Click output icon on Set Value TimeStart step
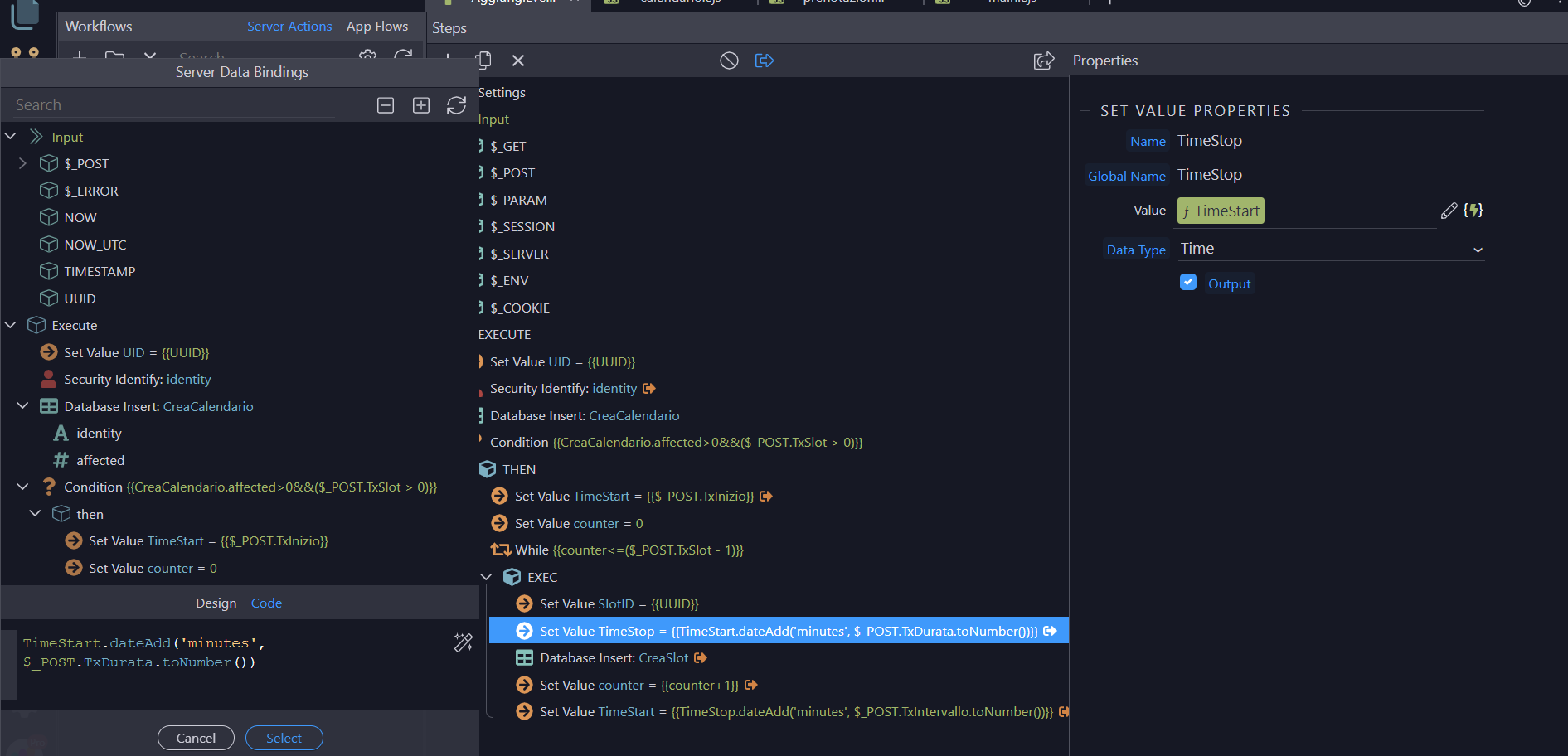This screenshot has height=756, width=1568. (x=766, y=497)
